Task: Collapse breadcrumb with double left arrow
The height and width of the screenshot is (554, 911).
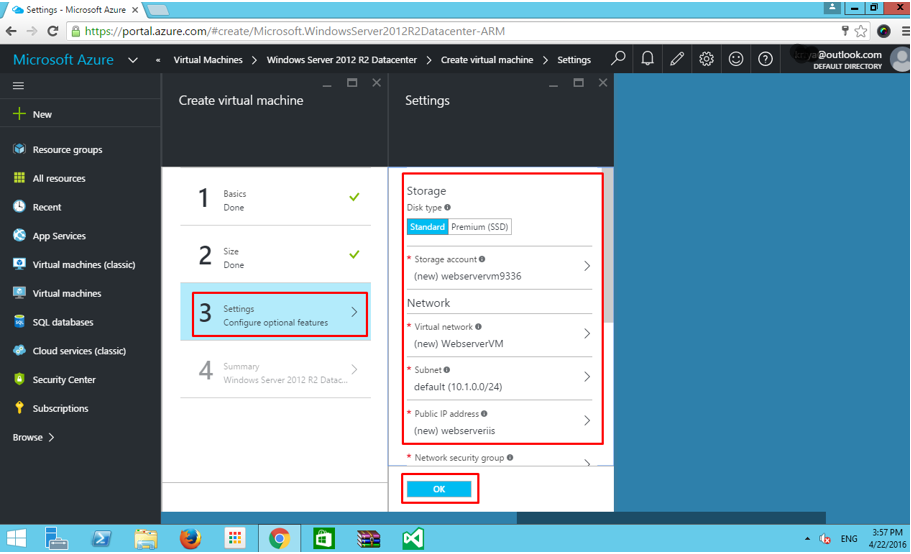Action: click(x=158, y=60)
